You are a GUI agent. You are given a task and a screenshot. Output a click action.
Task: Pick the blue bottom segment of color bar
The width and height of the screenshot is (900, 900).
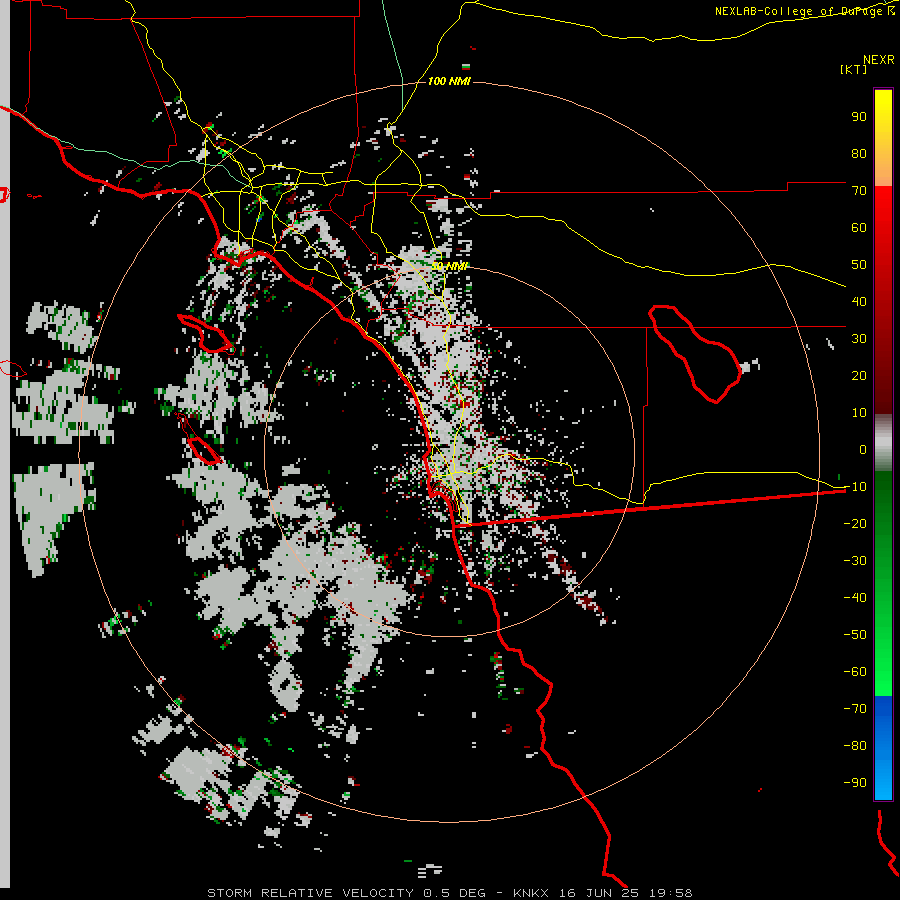coord(883,748)
